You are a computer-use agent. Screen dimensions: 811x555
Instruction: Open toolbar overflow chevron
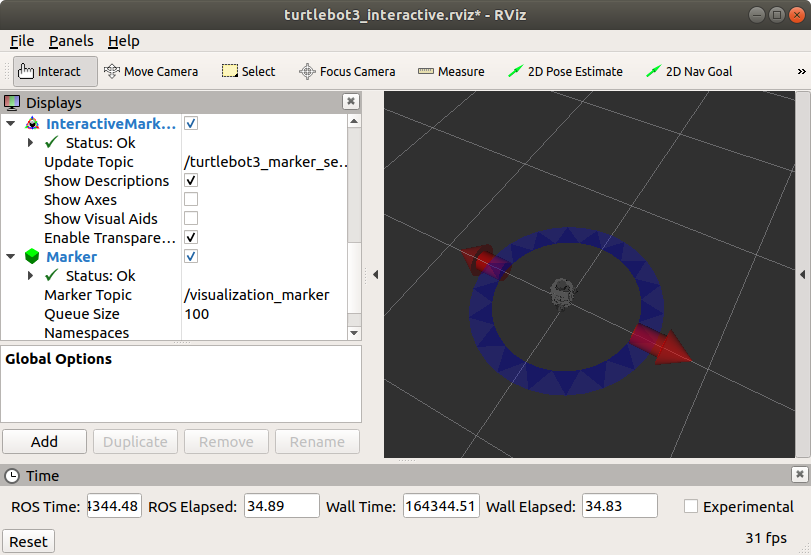click(801, 71)
